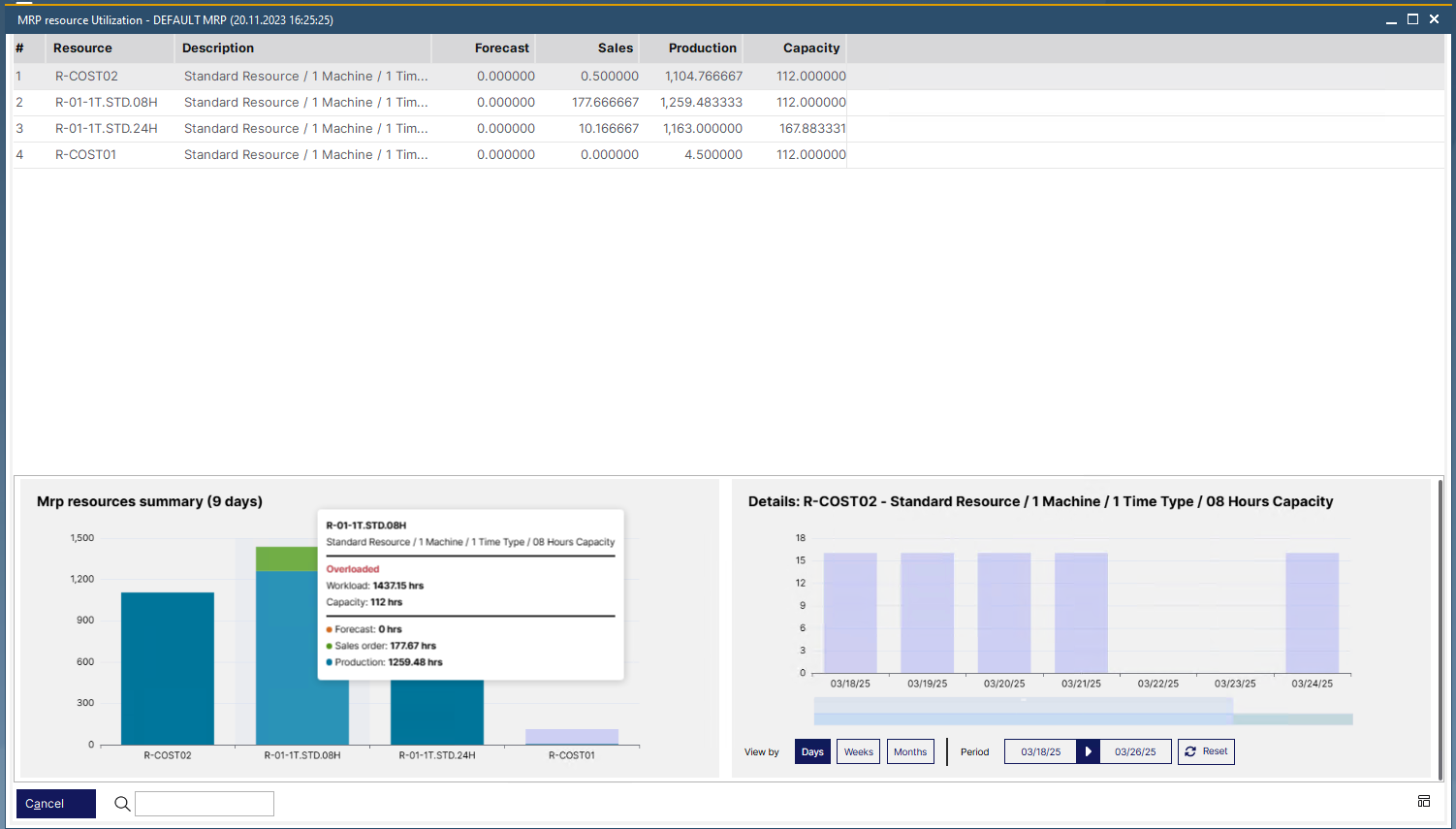Sort the table by the Sales column header

click(616, 48)
